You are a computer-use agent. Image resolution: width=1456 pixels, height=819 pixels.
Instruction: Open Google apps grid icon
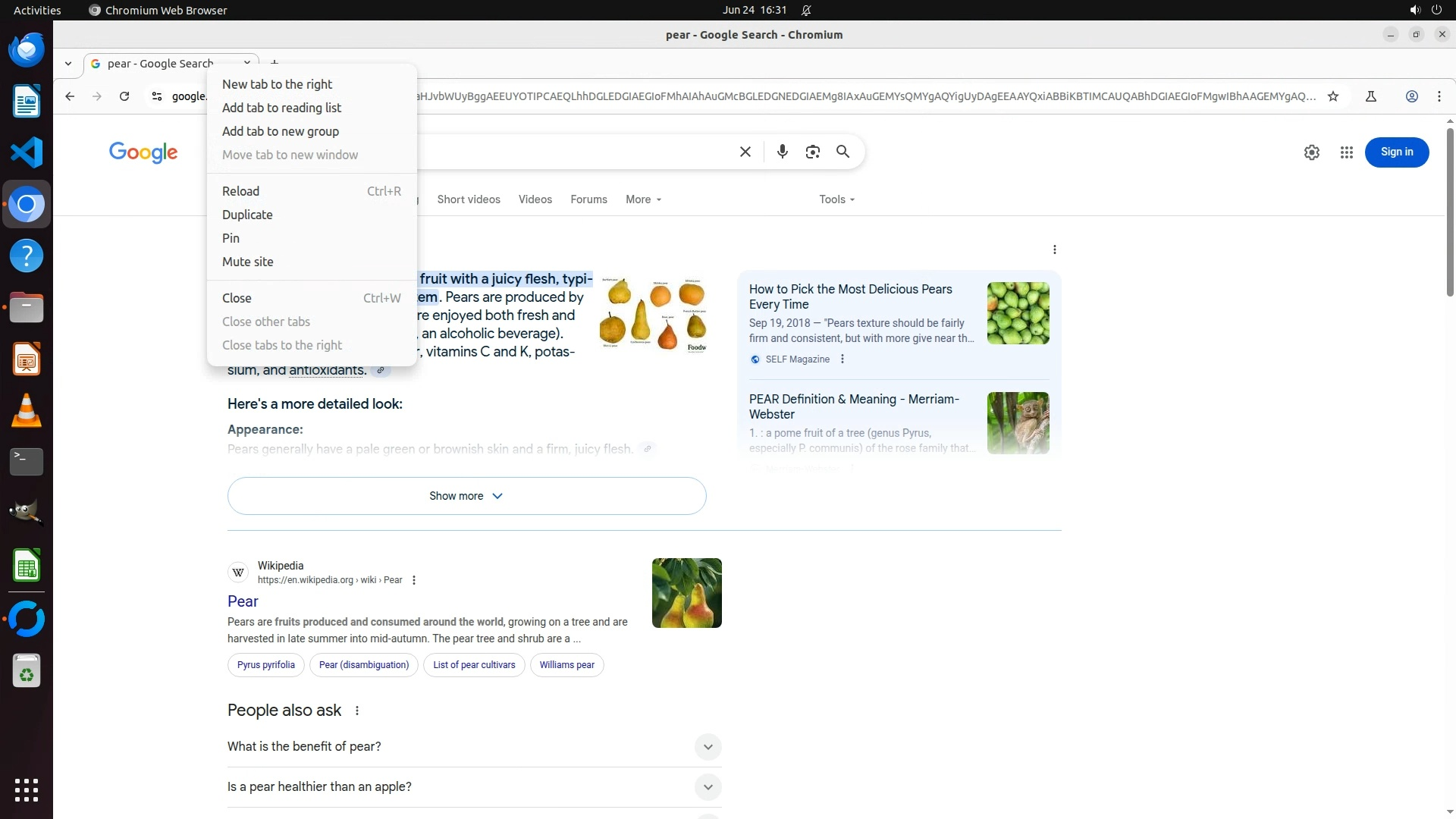1346,152
